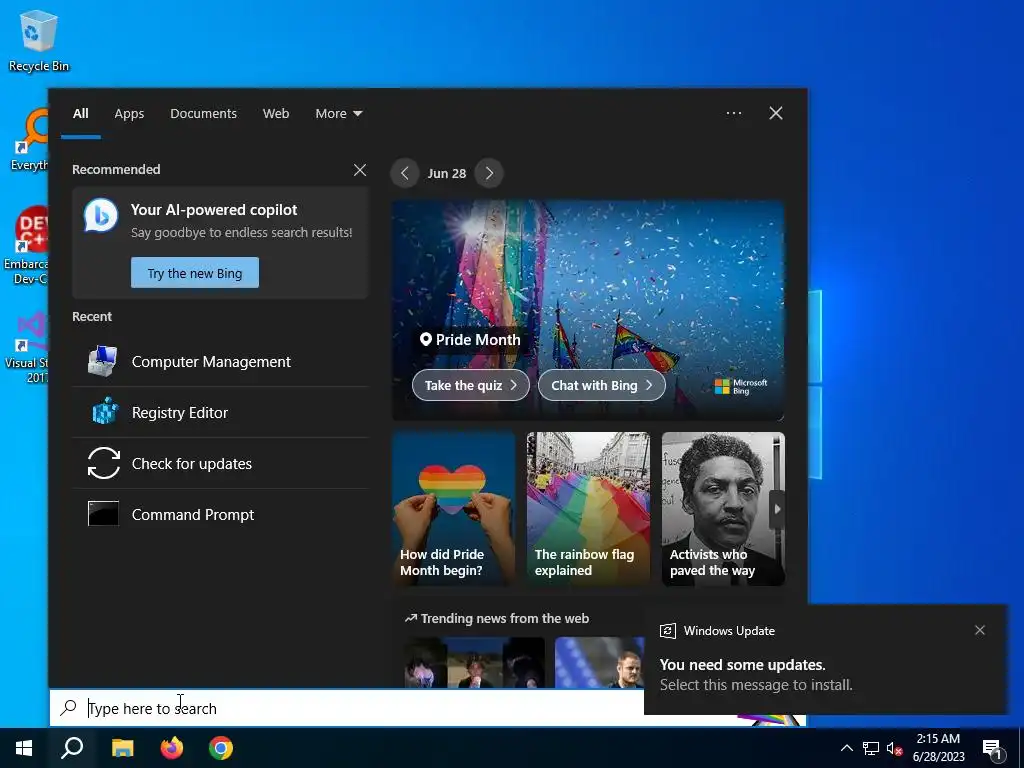Image resolution: width=1024 pixels, height=768 pixels.
Task: Open The rainbow flag explained card
Action: pos(588,509)
